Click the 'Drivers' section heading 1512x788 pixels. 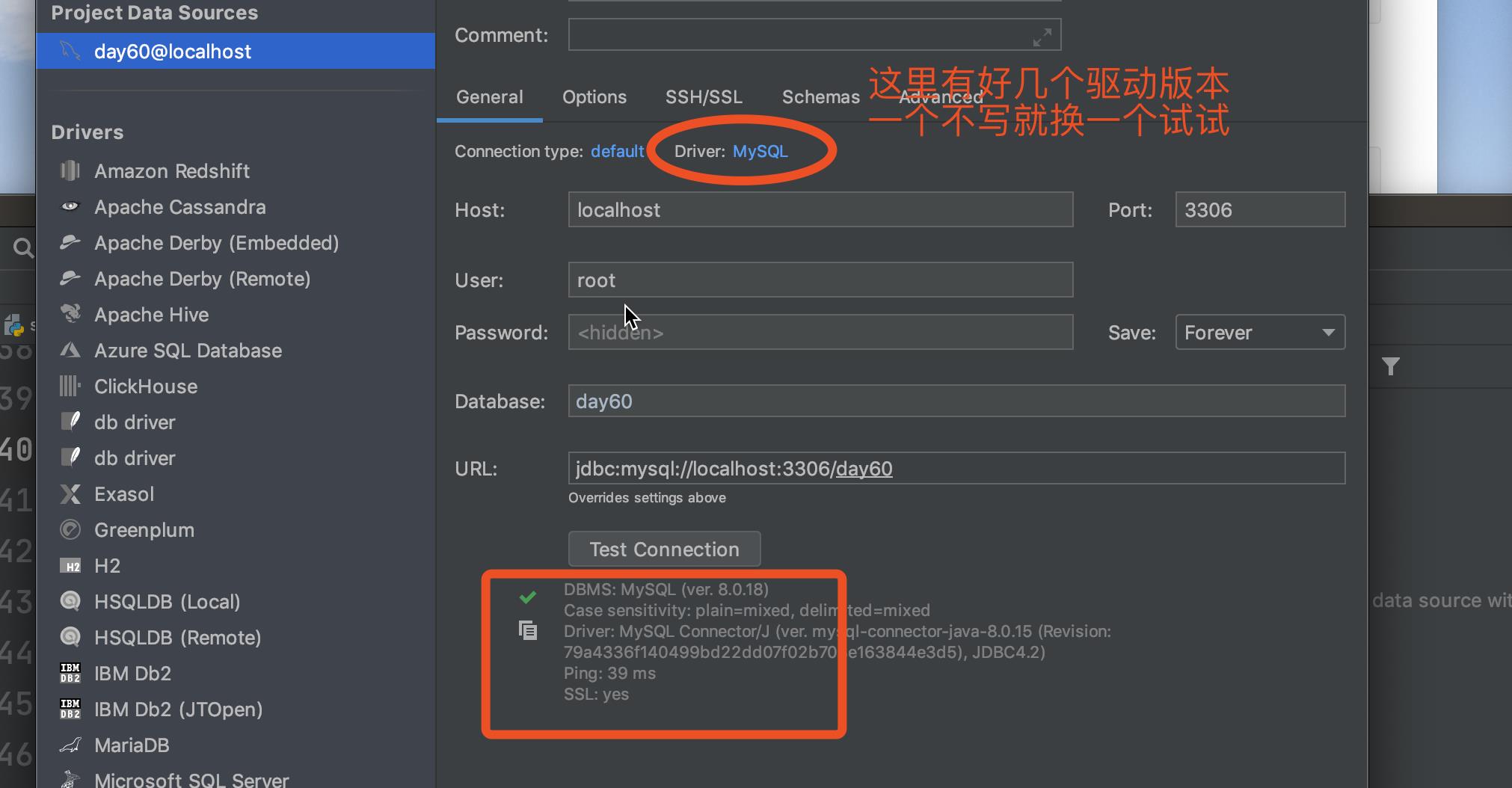87,132
